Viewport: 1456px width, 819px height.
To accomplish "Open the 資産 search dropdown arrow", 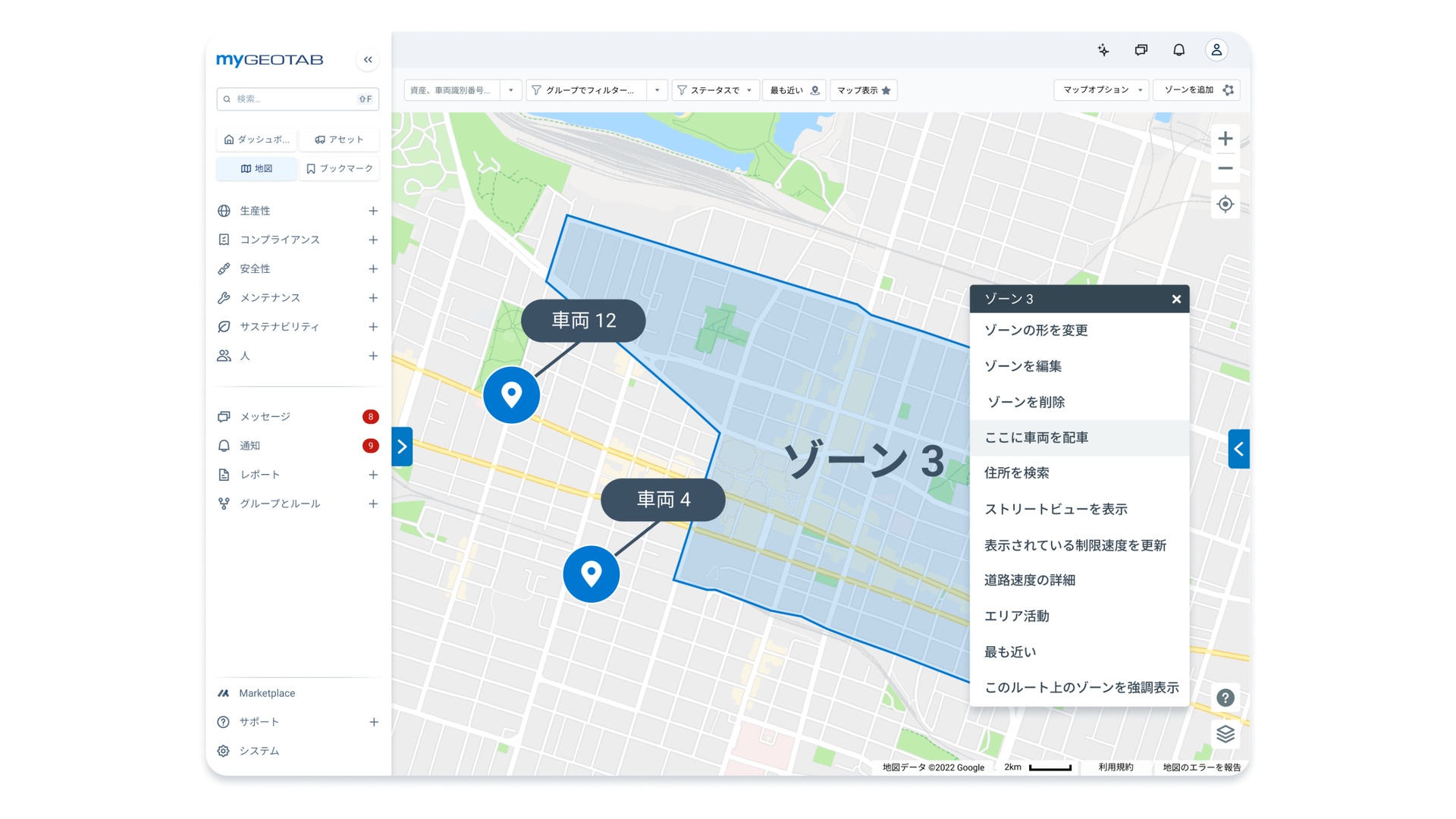I will click(x=511, y=90).
